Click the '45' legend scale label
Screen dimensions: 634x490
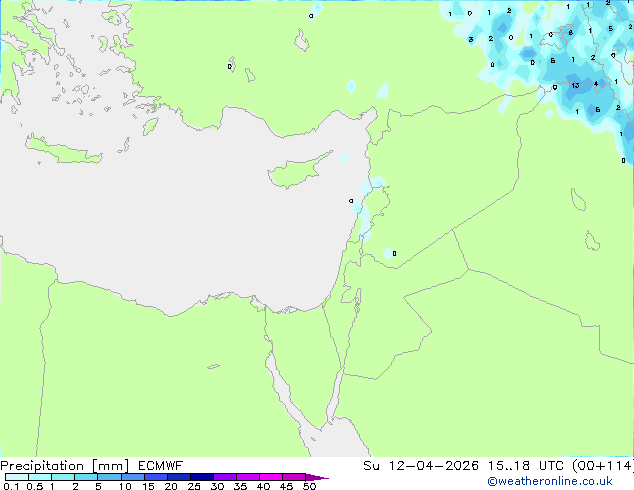point(286,486)
